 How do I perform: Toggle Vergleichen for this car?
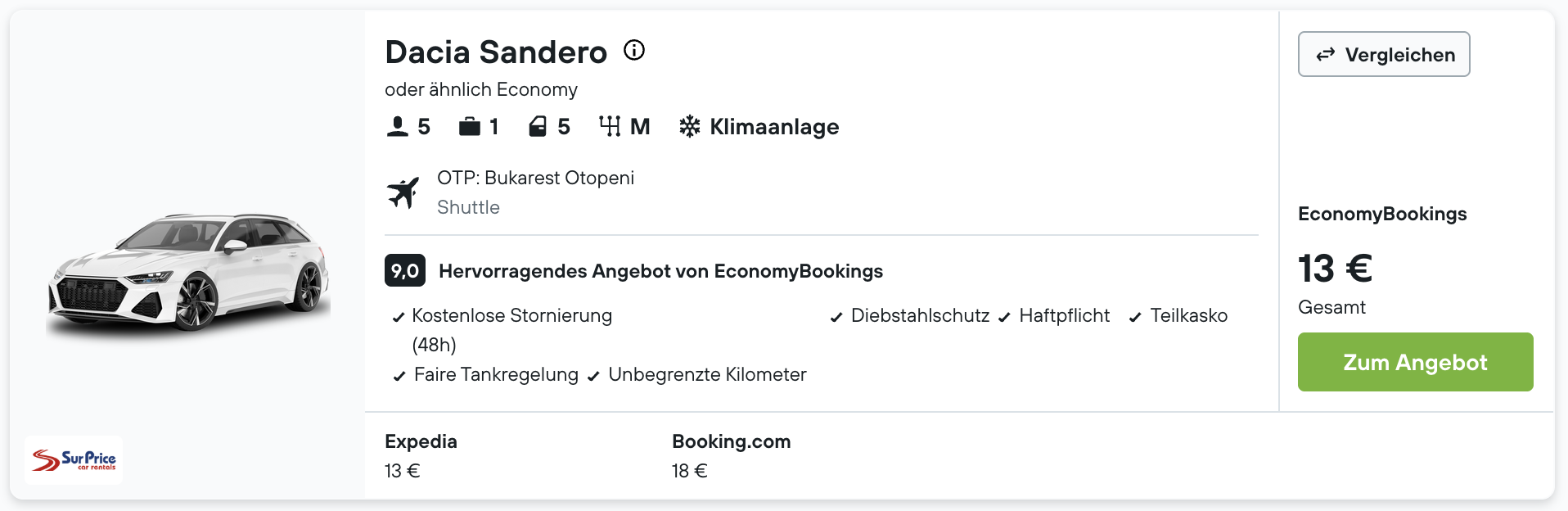coord(1384,54)
